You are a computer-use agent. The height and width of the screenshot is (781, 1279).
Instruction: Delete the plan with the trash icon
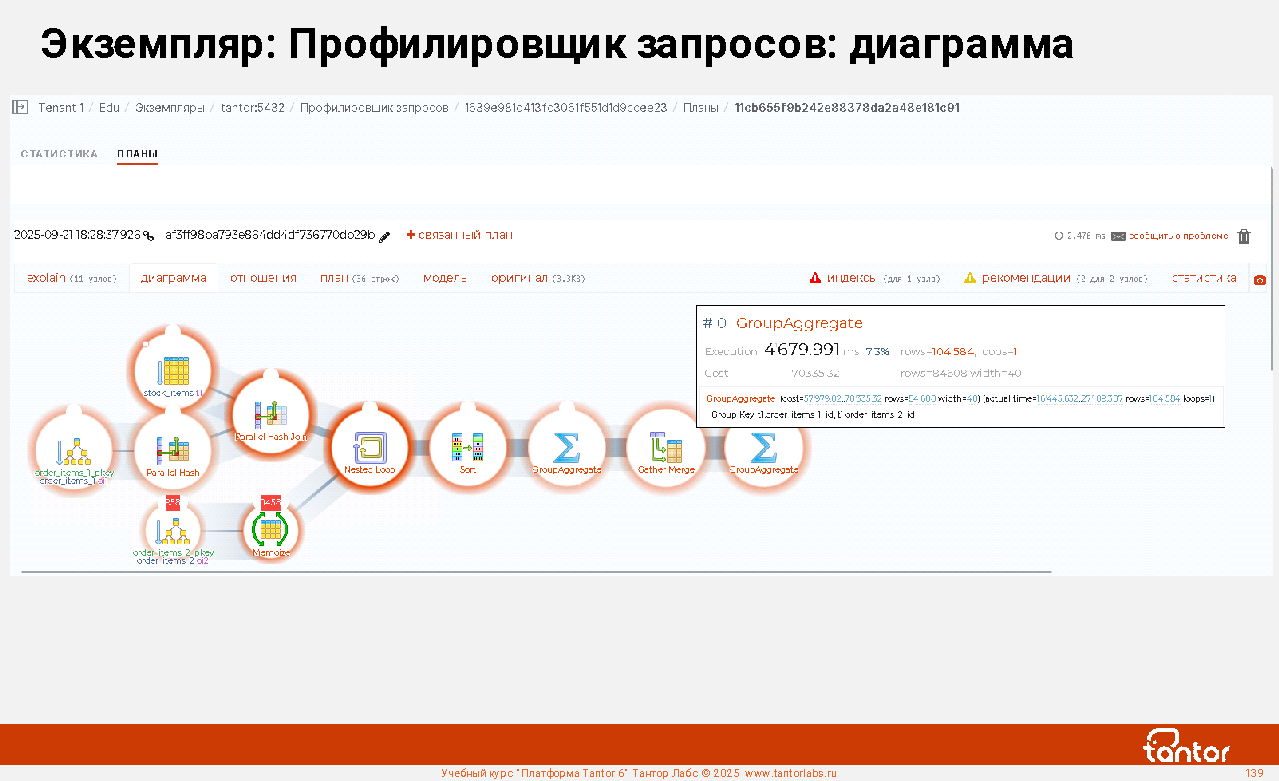1244,236
